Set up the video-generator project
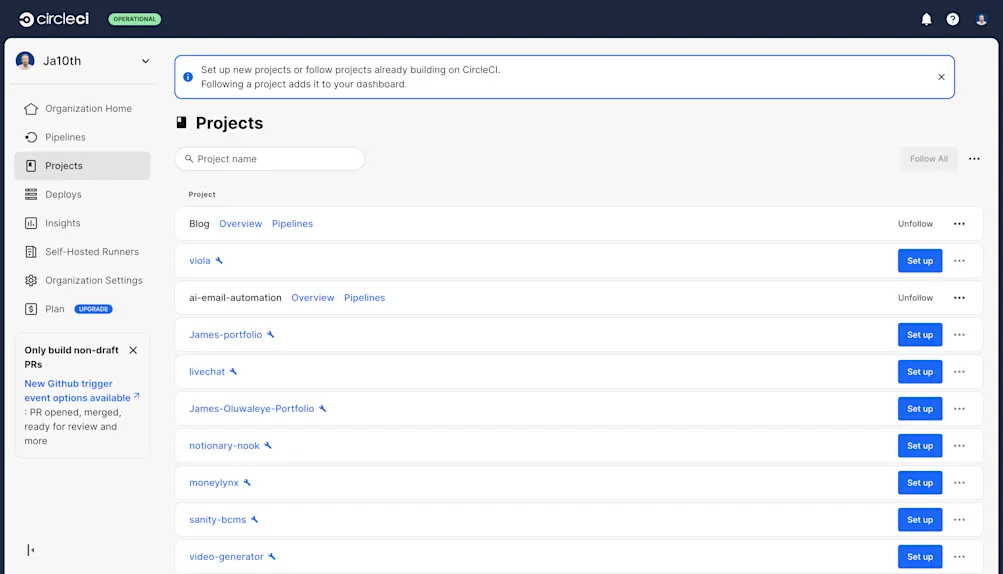The image size is (1003, 574). tap(920, 557)
